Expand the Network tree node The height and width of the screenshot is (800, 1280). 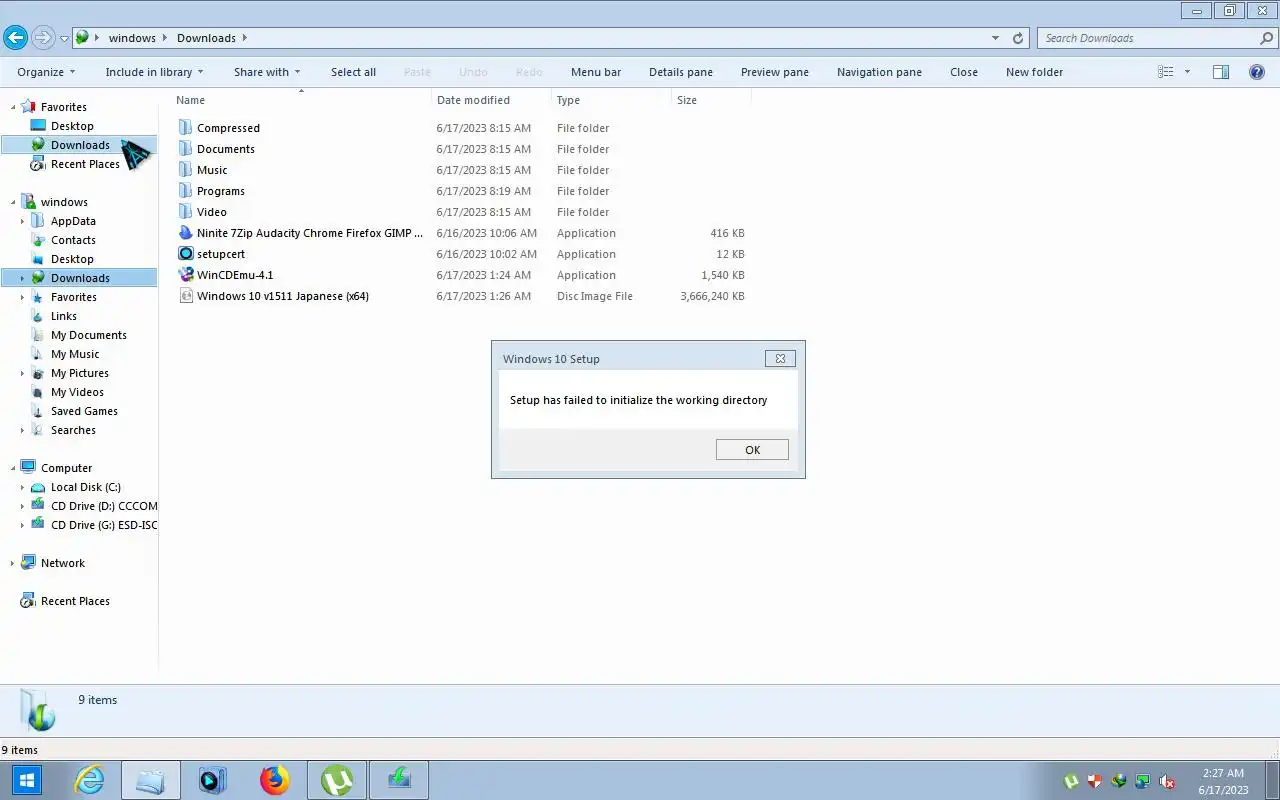tap(12, 563)
